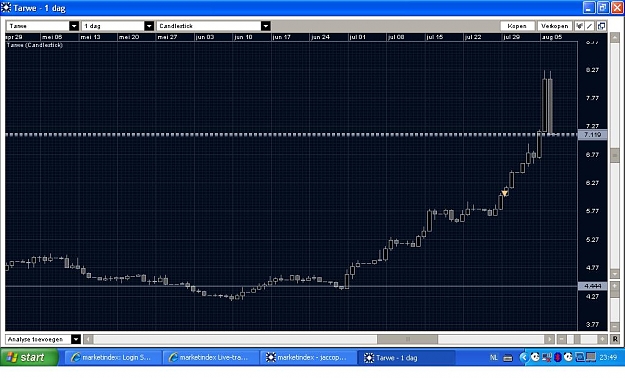Click the Windows start button

(29, 357)
